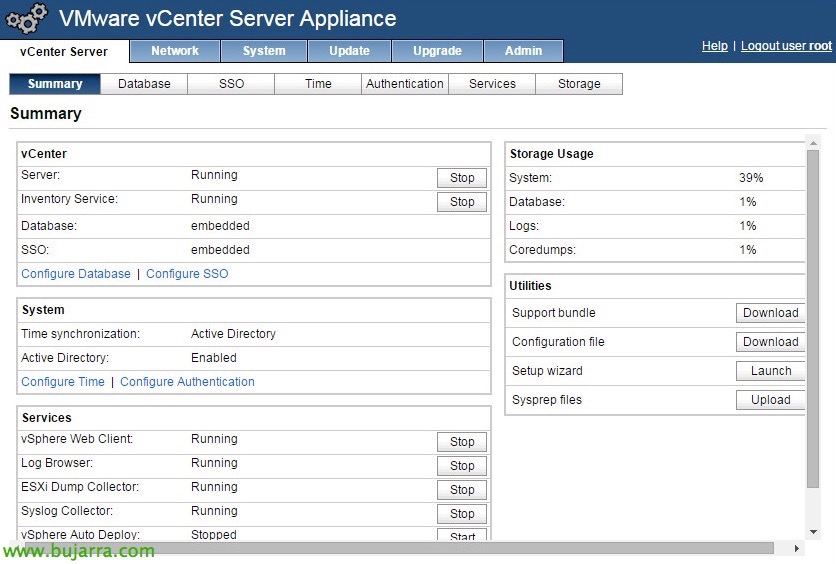Show the Services sub-tab

tap(492, 84)
